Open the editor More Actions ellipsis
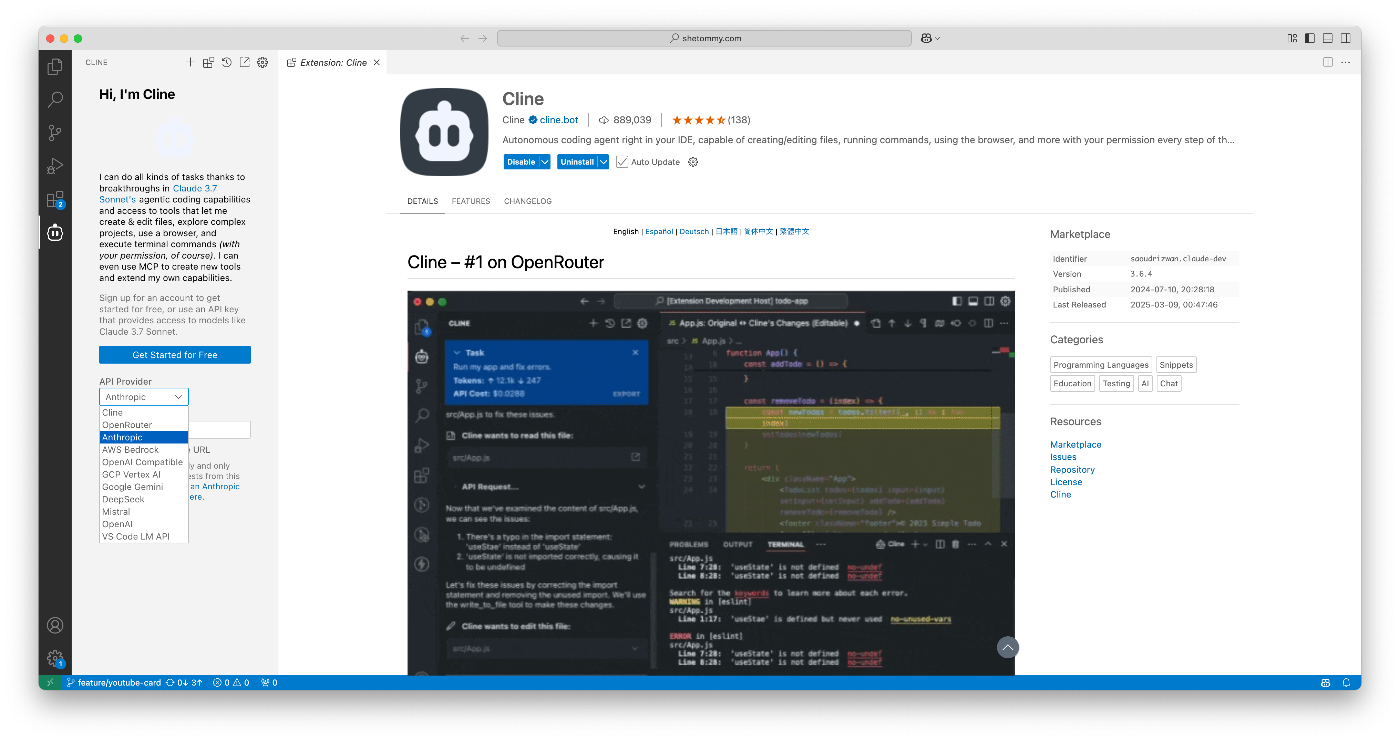The height and width of the screenshot is (741, 1400). (1346, 62)
